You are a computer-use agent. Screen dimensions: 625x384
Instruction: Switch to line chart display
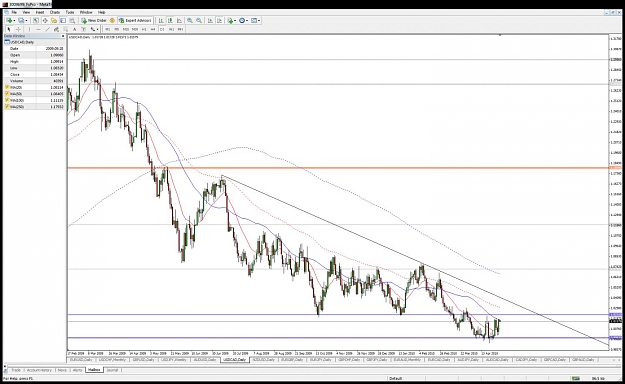pos(179,20)
